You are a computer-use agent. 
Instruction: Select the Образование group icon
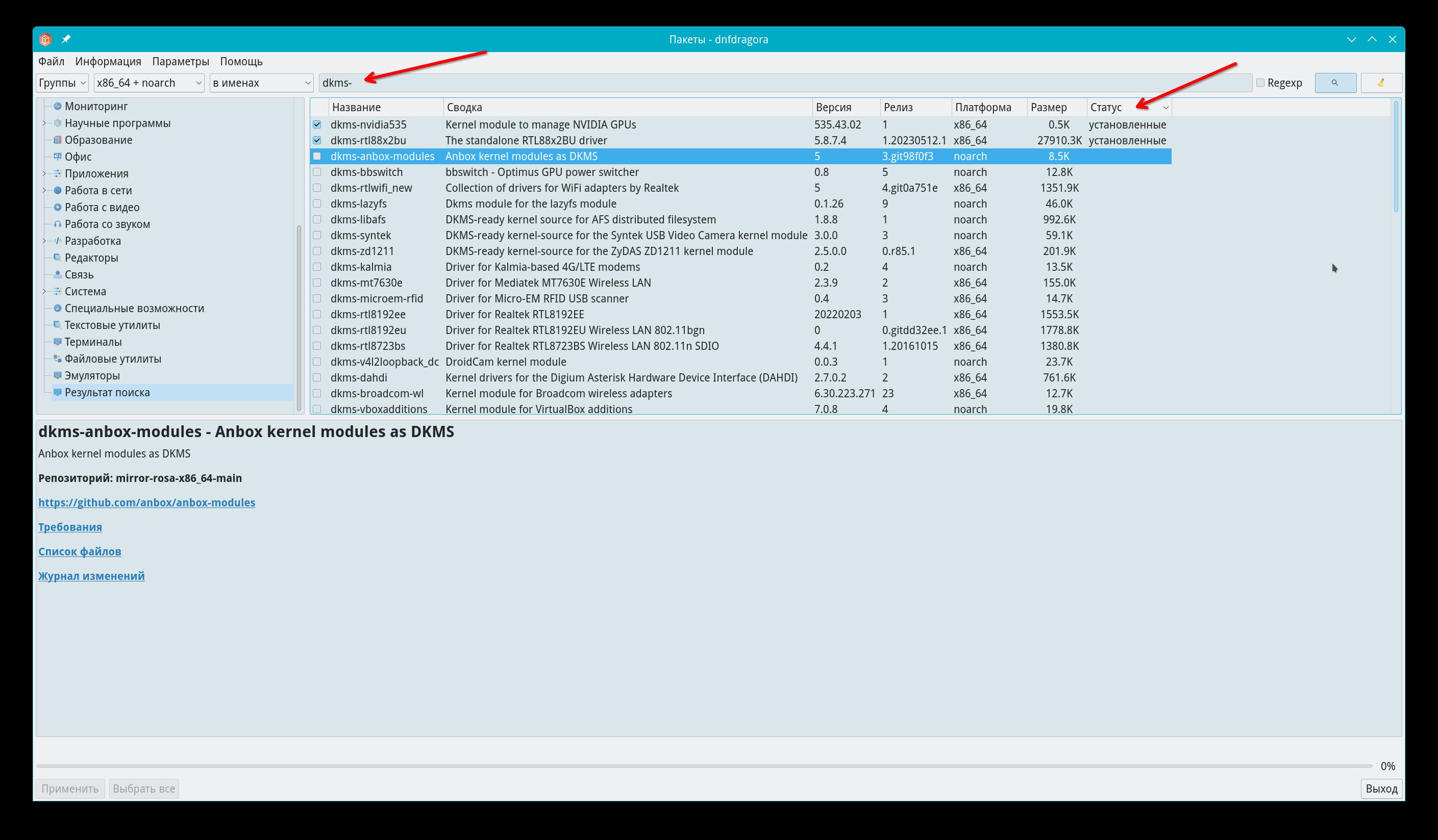pos(57,140)
